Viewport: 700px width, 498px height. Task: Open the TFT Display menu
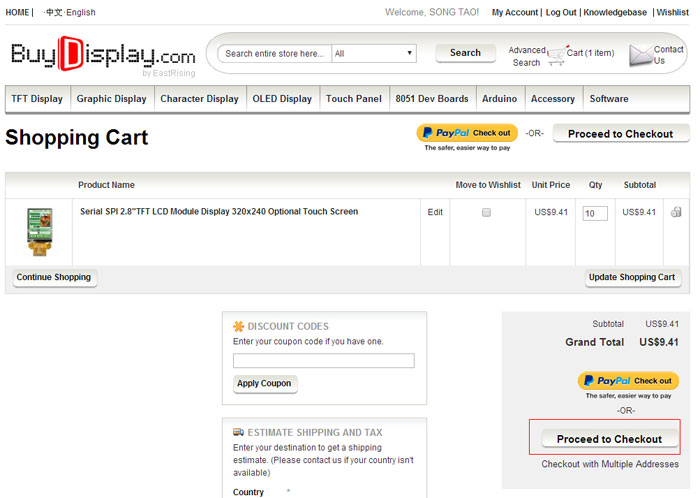[37, 99]
